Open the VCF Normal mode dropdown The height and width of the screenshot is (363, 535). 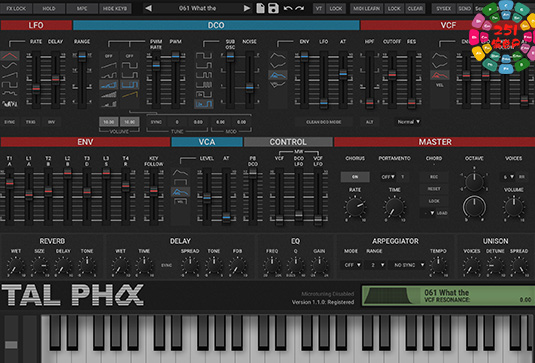(x=408, y=122)
